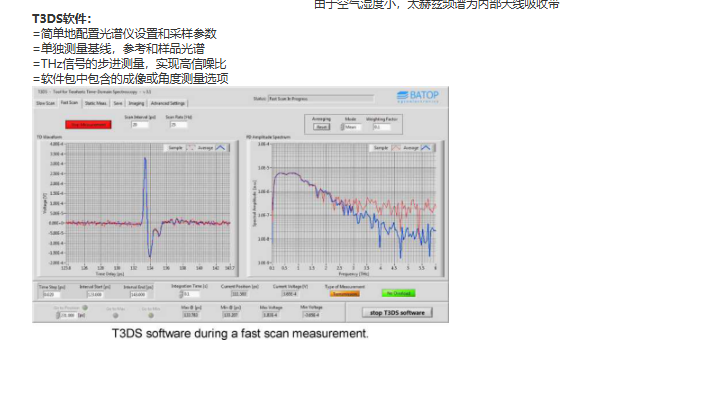Screen dimensions: 706x408
Task: Click the Sample legend icon in FD Amplitude Spectrum
Action: coord(397,146)
